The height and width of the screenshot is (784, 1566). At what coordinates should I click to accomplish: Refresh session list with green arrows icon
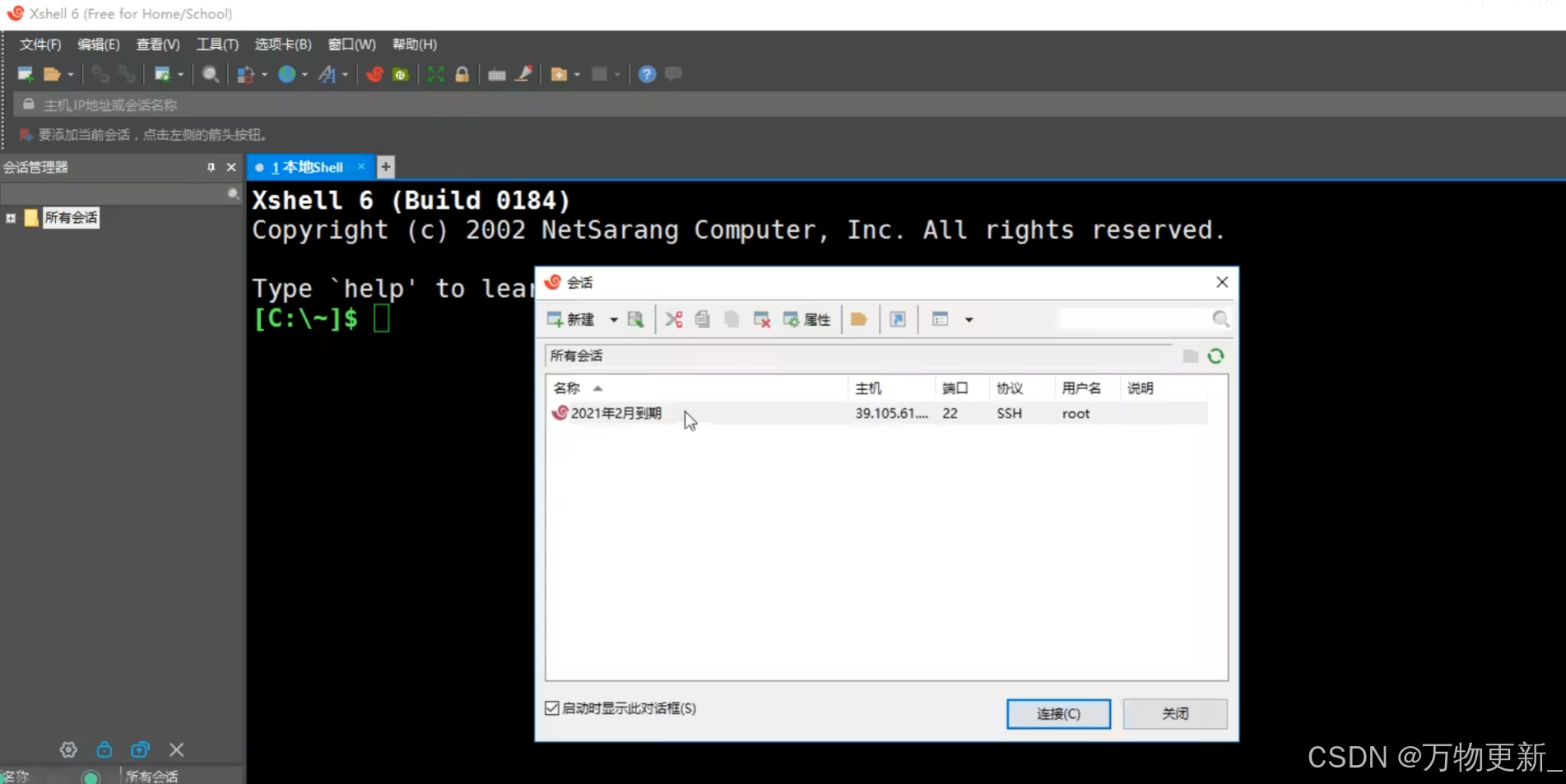[x=1216, y=356]
